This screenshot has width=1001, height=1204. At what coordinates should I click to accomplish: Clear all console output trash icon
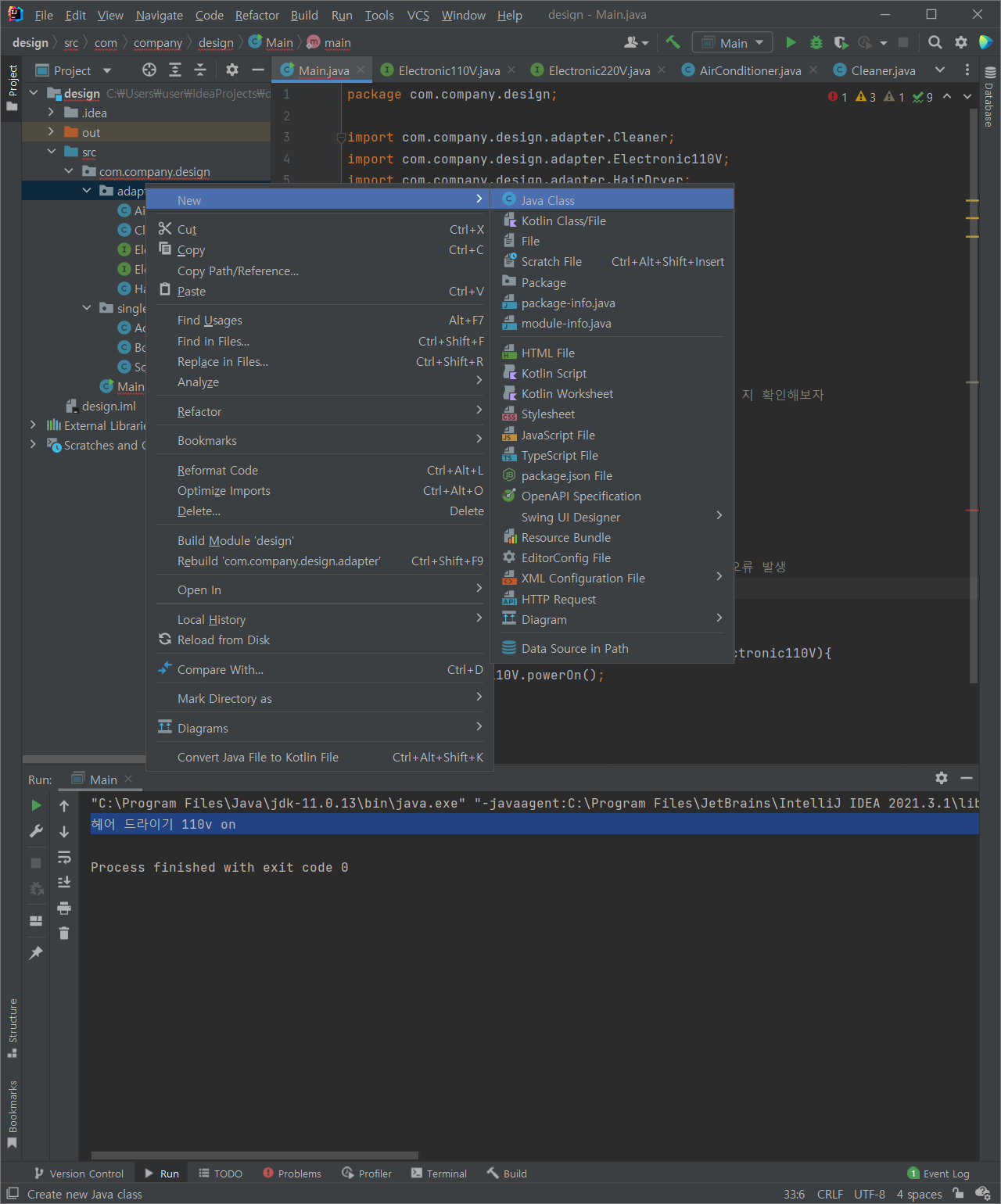point(64,933)
